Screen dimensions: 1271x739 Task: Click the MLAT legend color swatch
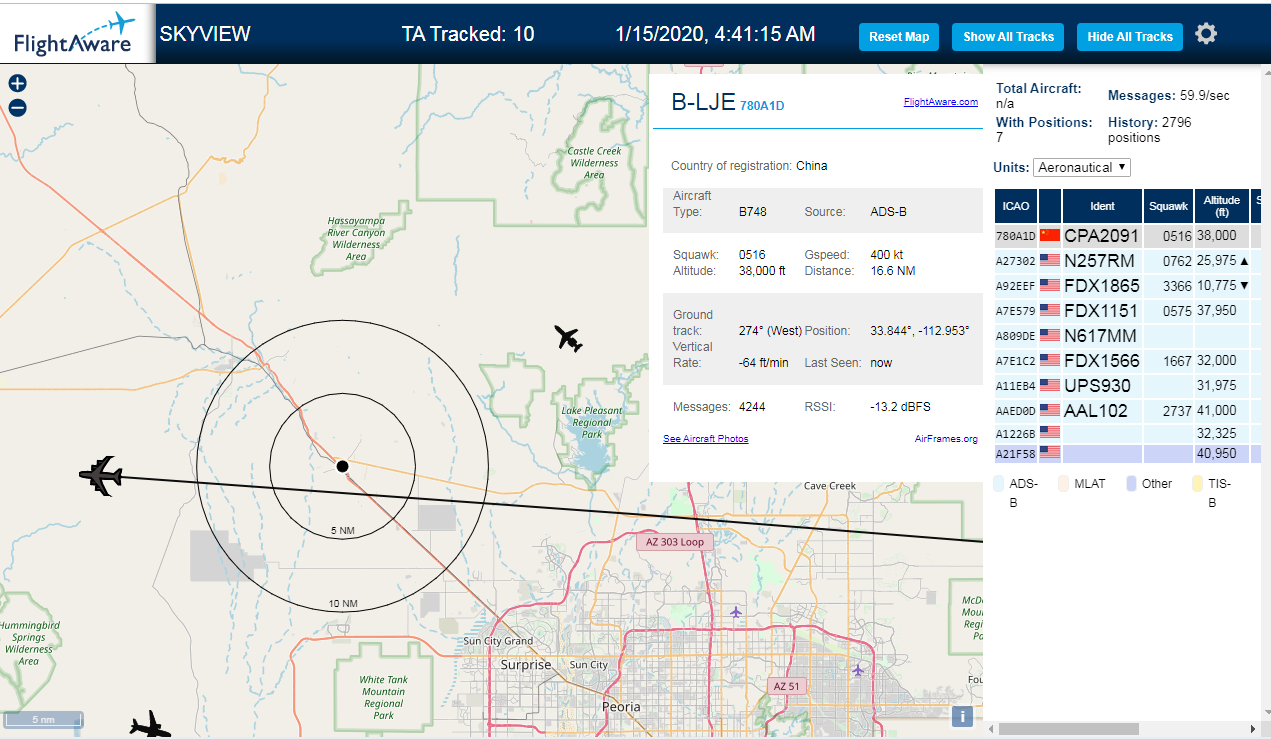(x=1064, y=483)
